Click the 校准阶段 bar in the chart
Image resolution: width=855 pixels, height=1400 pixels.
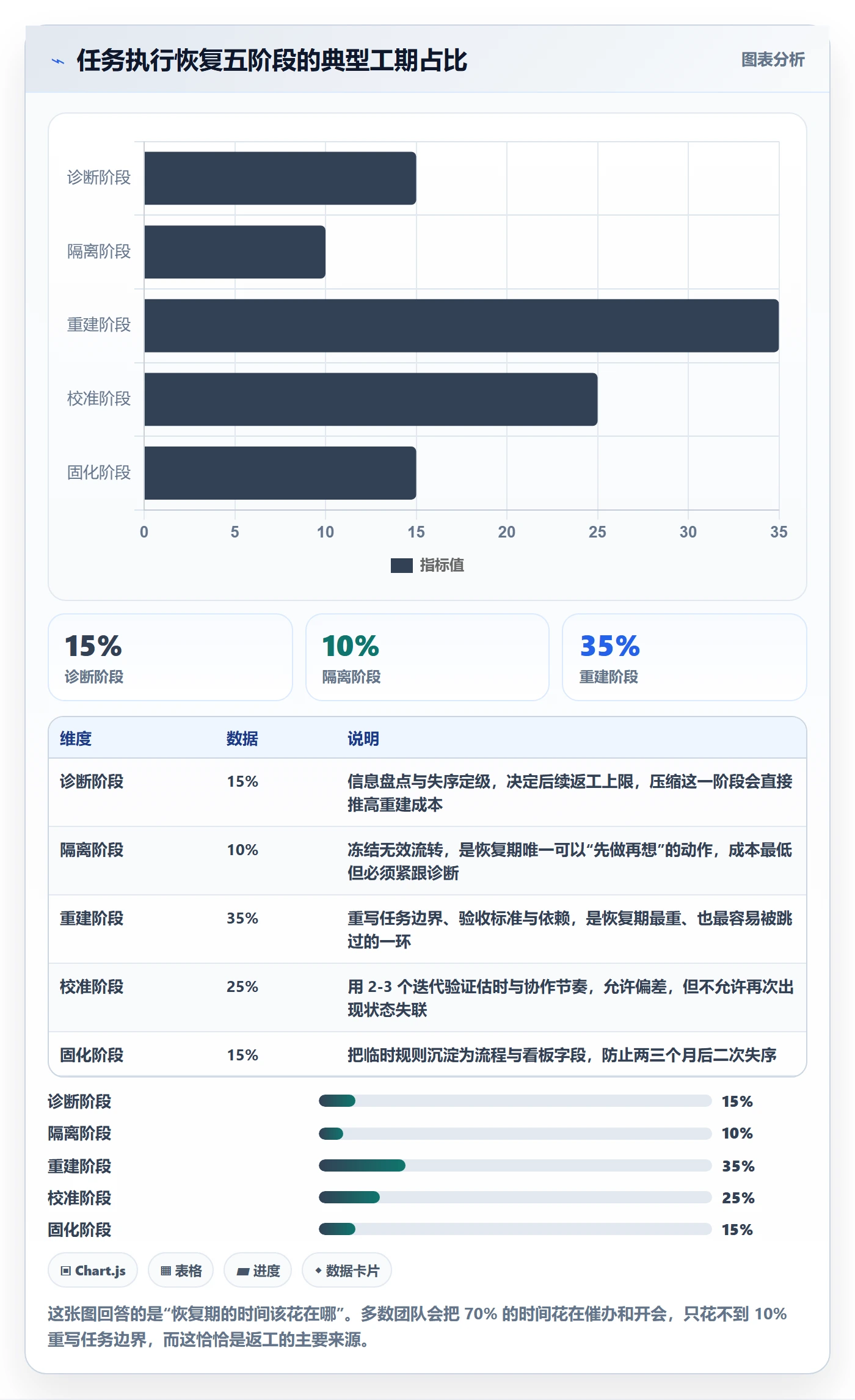371,399
